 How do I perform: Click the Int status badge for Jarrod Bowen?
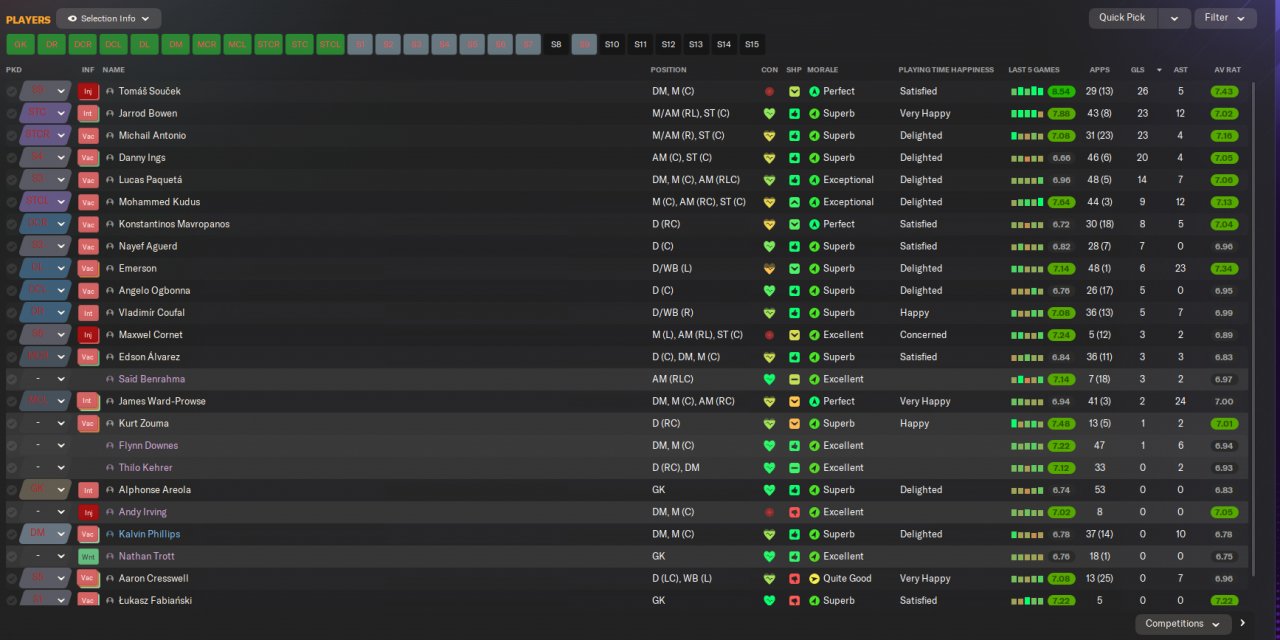88,113
